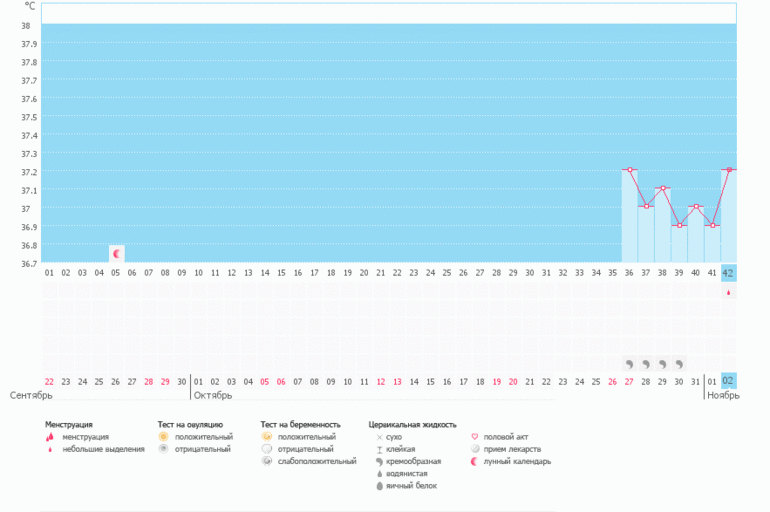Click the egg white fluid legend icon
The width and height of the screenshot is (770, 512).
(x=379, y=486)
